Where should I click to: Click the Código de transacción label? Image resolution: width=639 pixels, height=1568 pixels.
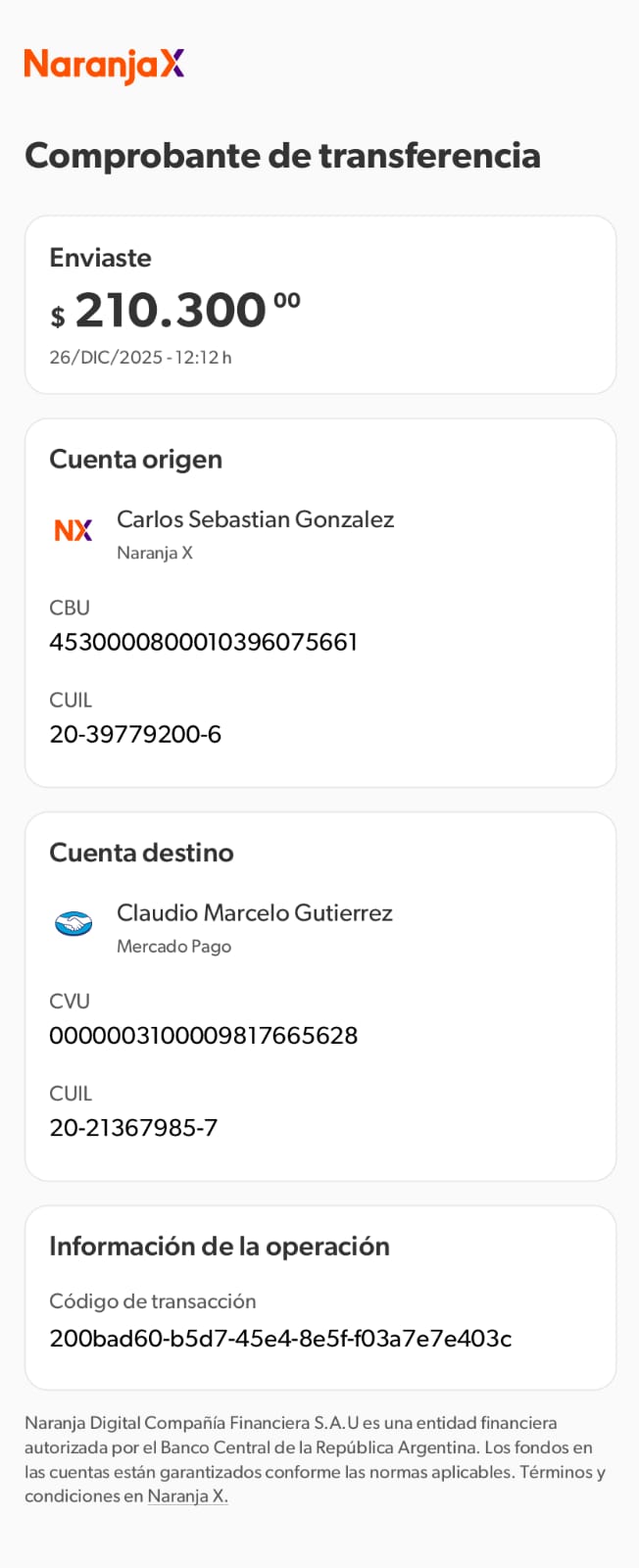tap(152, 1301)
